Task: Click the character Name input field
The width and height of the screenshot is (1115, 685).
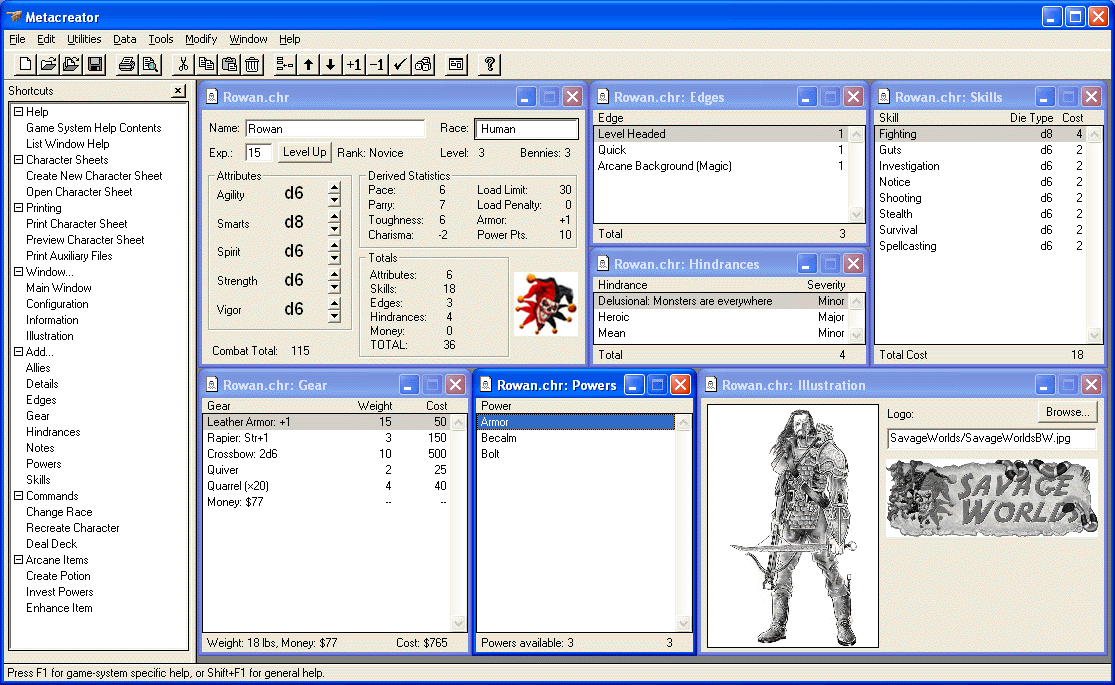Action: click(x=335, y=129)
